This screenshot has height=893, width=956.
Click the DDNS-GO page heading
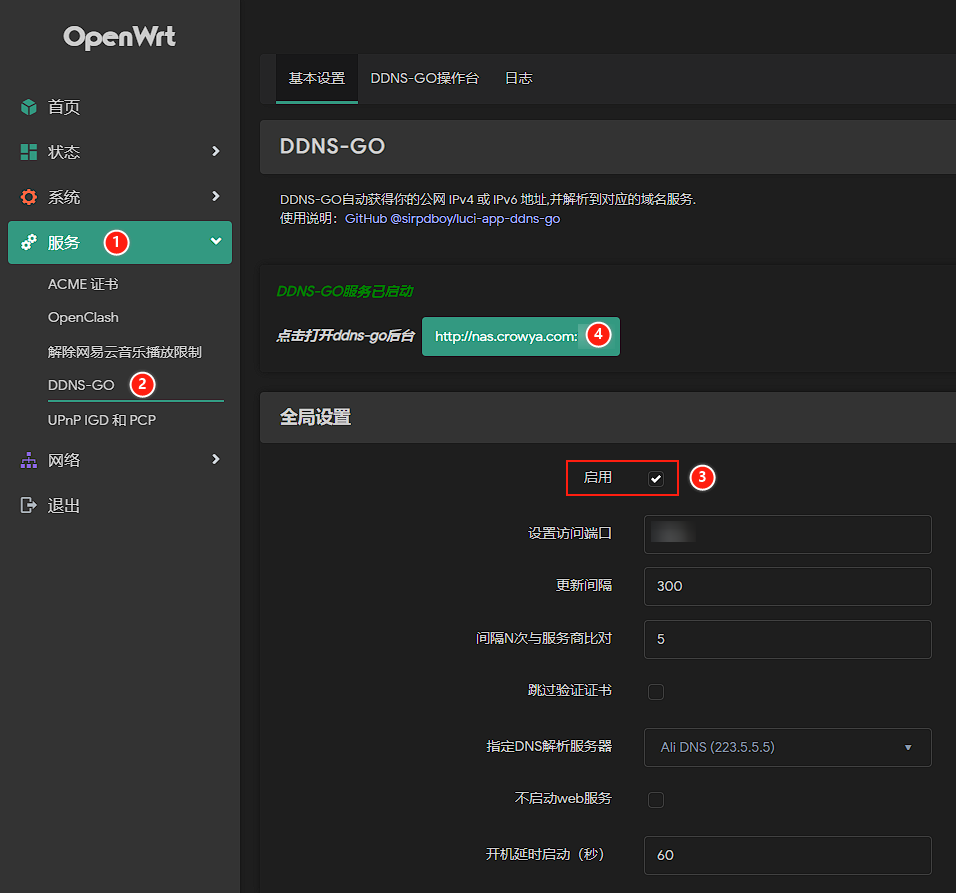[332, 146]
